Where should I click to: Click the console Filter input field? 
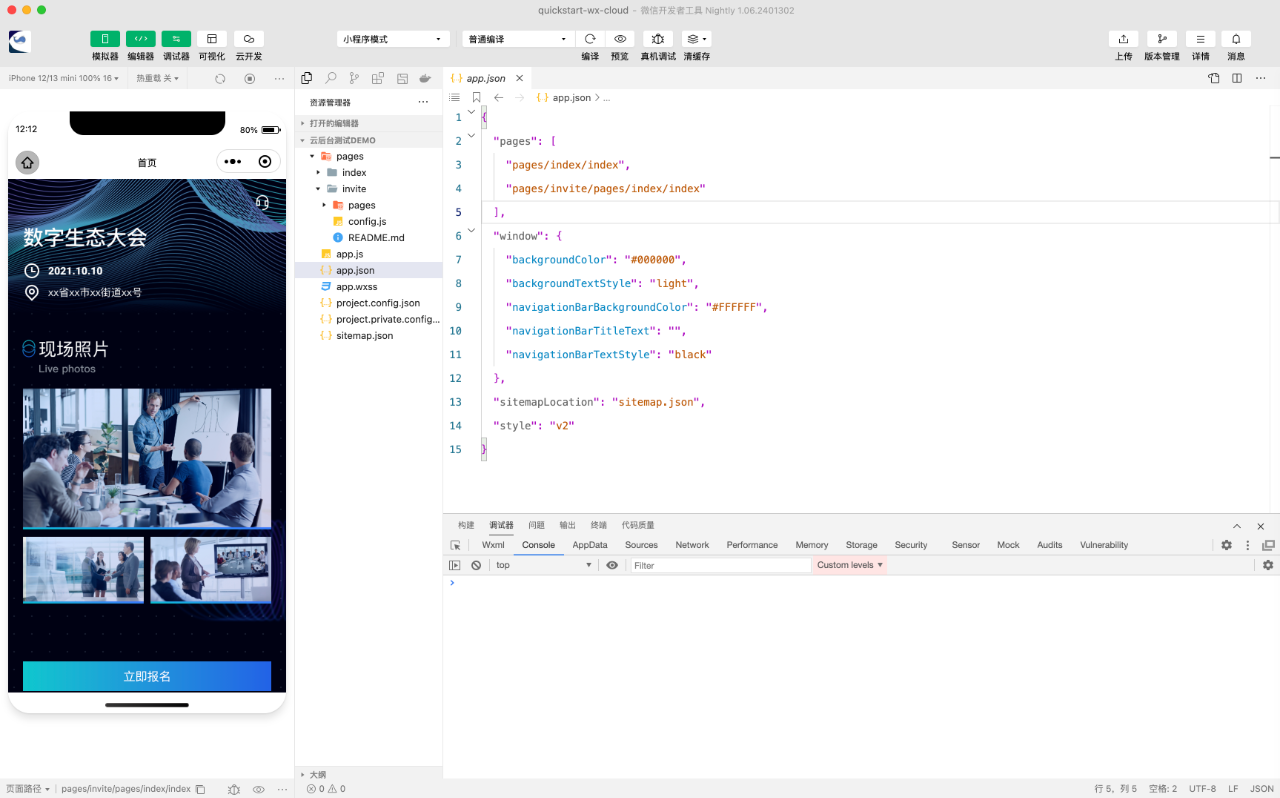[720, 565]
